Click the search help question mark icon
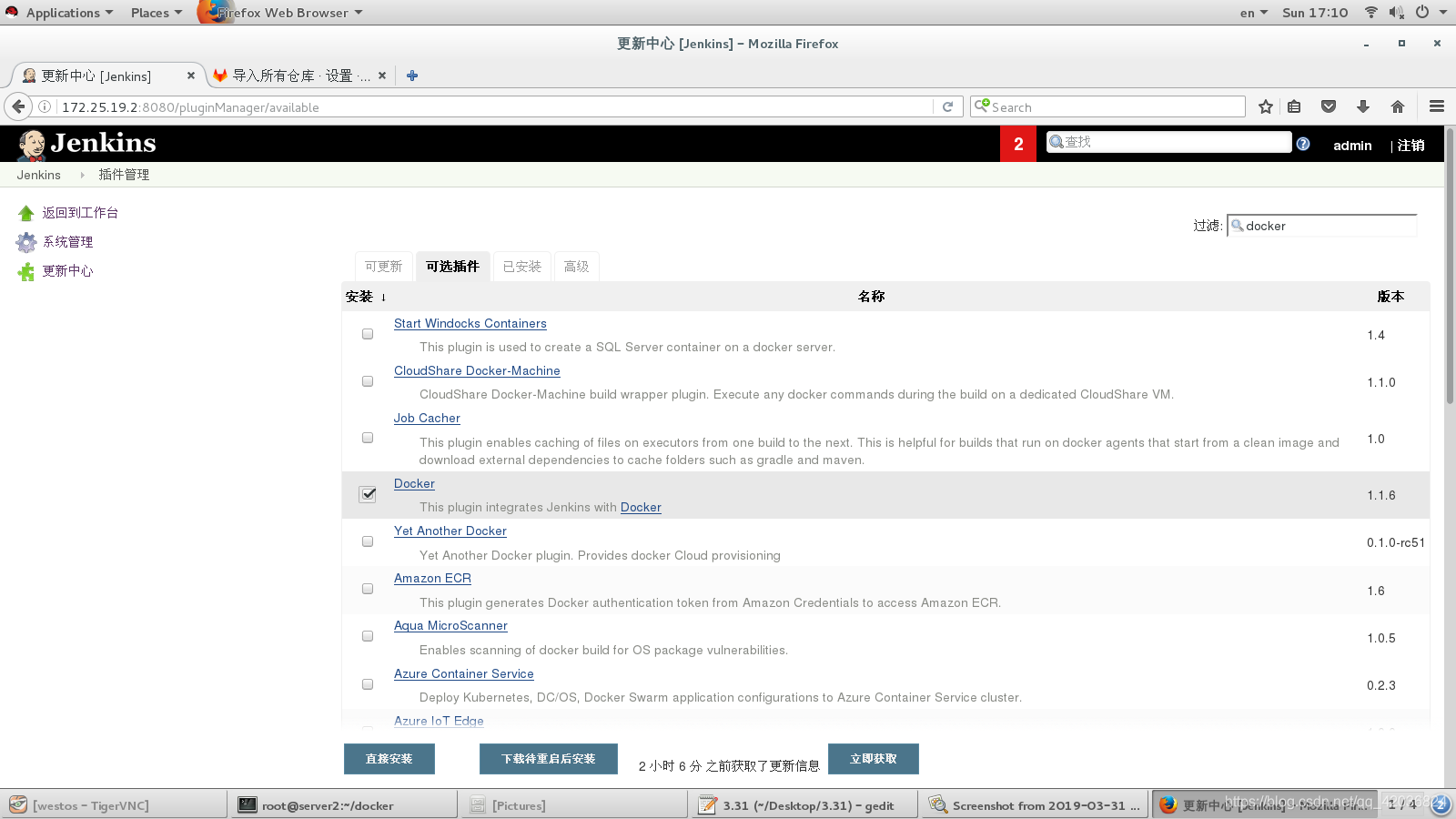Image resolution: width=1456 pixels, height=819 pixels. tap(1303, 144)
